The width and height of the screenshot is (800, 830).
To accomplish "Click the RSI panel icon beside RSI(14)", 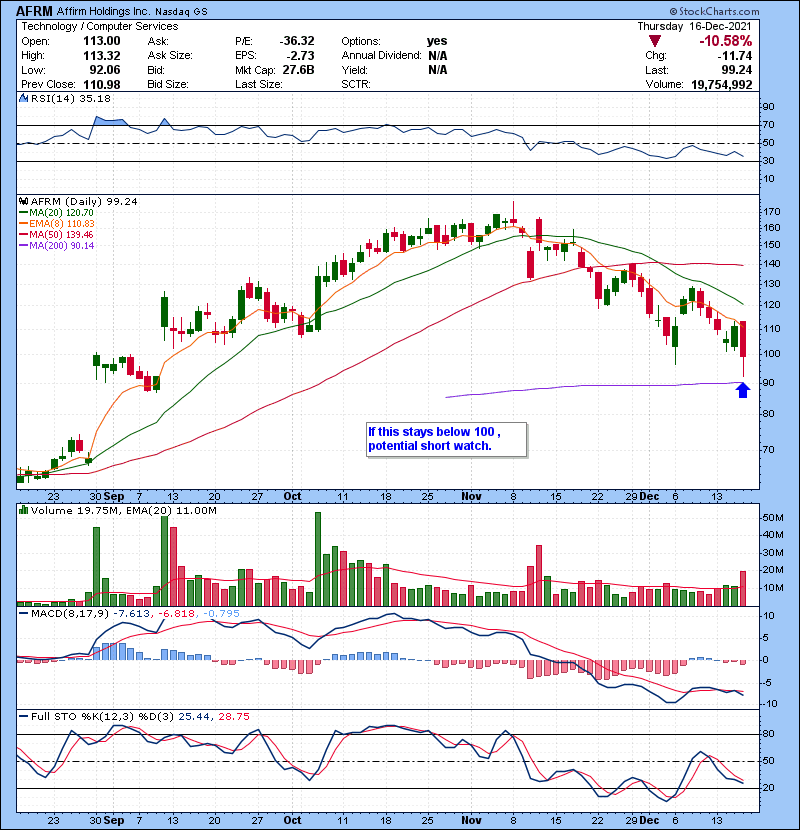I will 23,98.
